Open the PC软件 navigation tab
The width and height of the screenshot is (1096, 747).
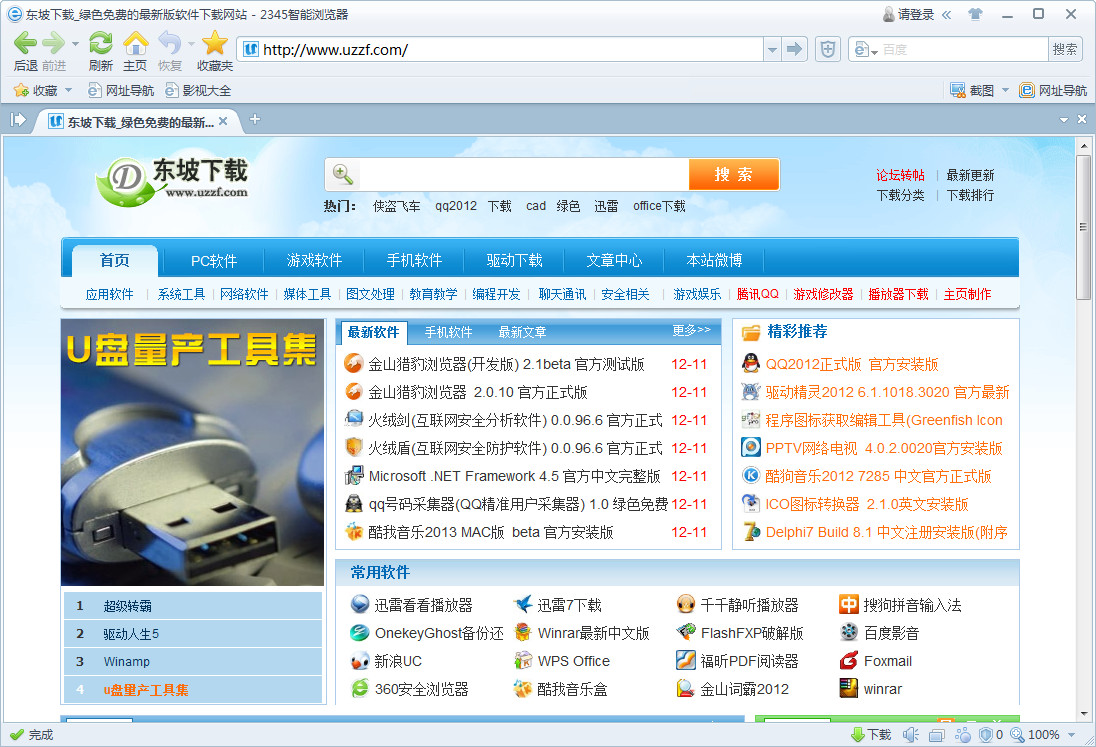point(214,261)
